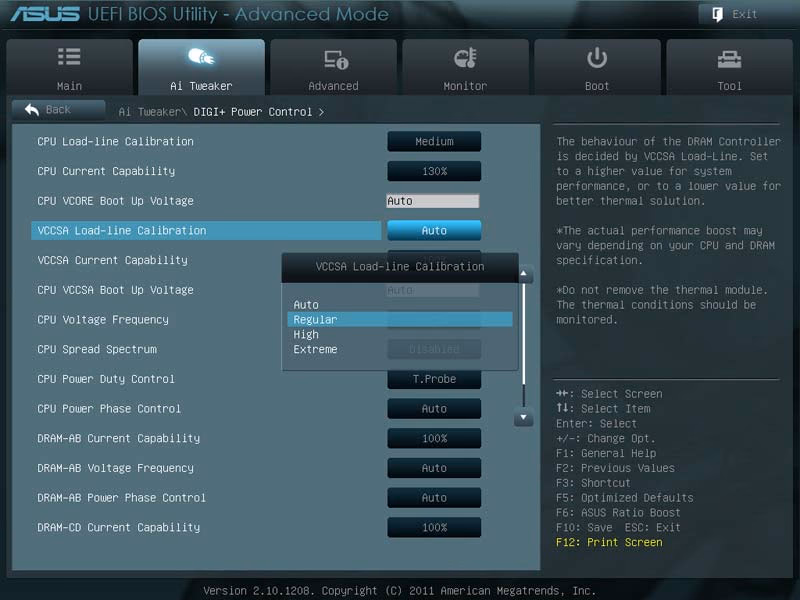Click the F12: Print Screen hint

click(x=609, y=542)
